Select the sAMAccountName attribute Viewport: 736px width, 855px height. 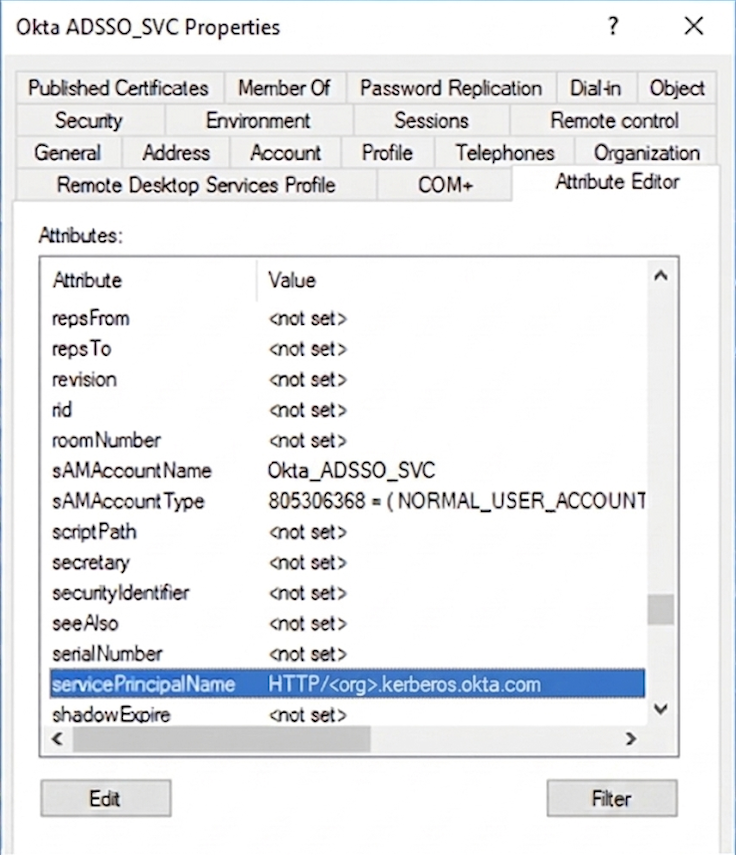(132, 471)
